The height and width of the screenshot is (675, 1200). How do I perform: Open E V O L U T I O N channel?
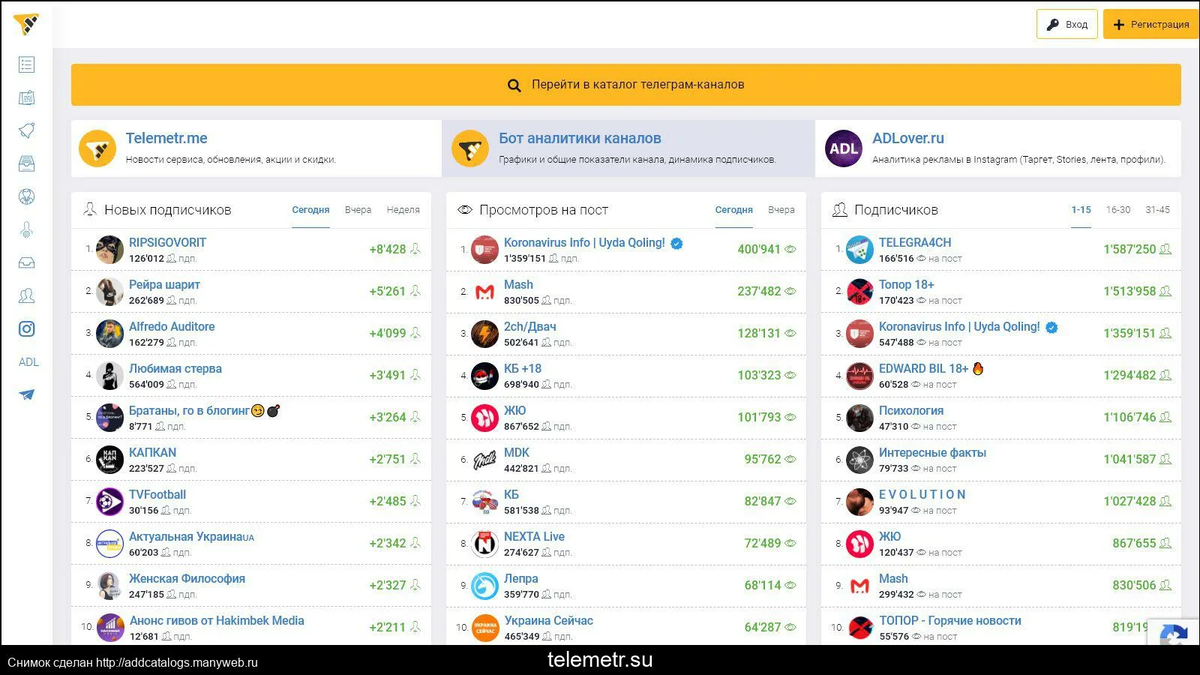tap(923, 495)
